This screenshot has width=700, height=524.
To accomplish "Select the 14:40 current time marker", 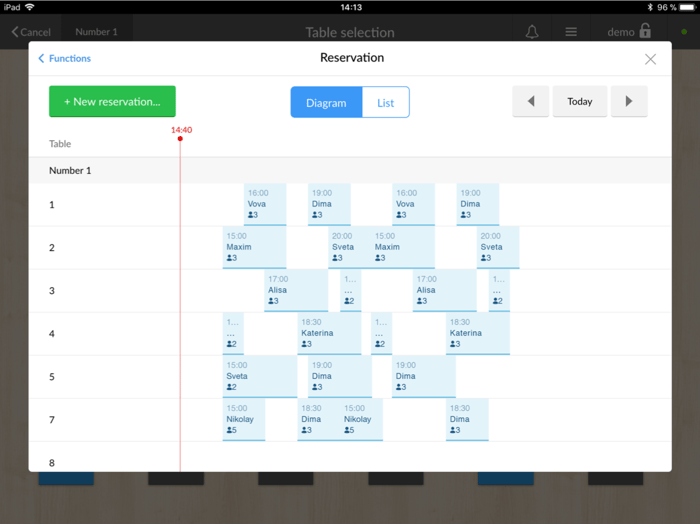I will (181, 131).
